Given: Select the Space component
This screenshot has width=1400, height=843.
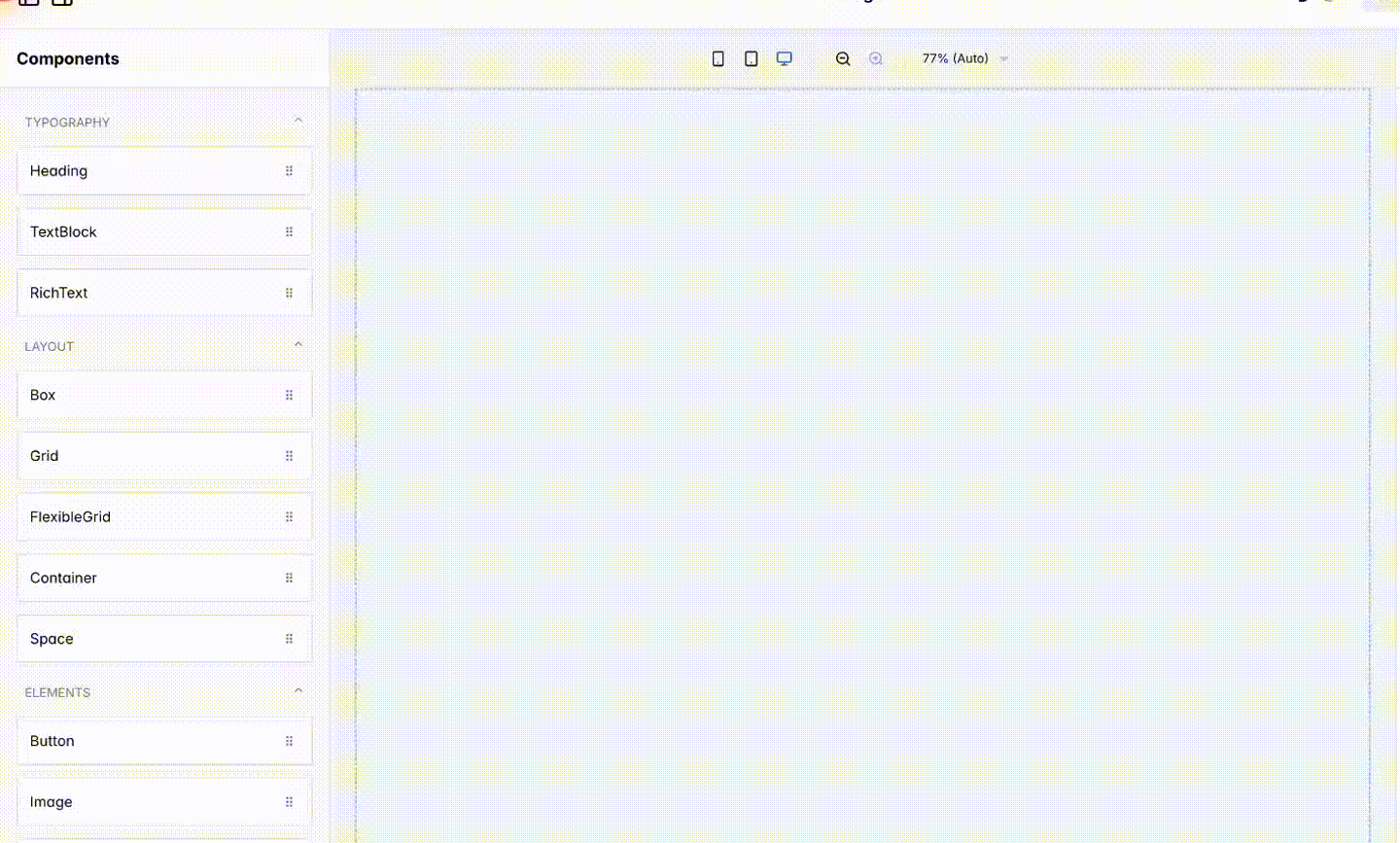Looking at the screenshot, I should (146, 639).
